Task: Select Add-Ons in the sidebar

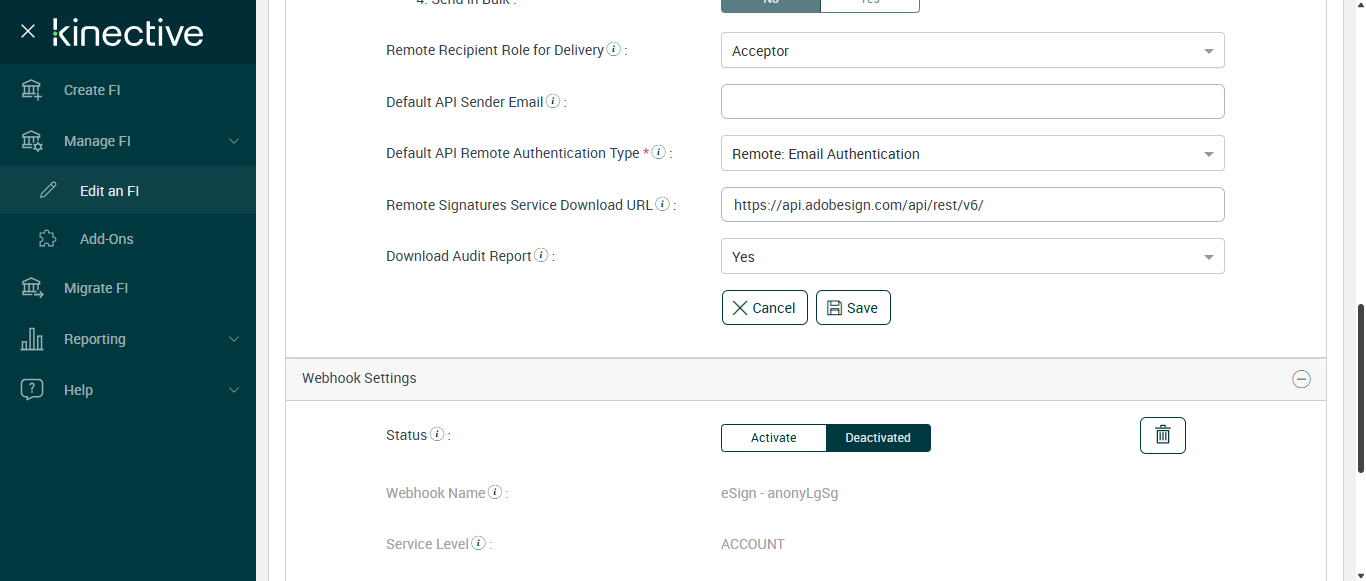Action: pos(106,239)
